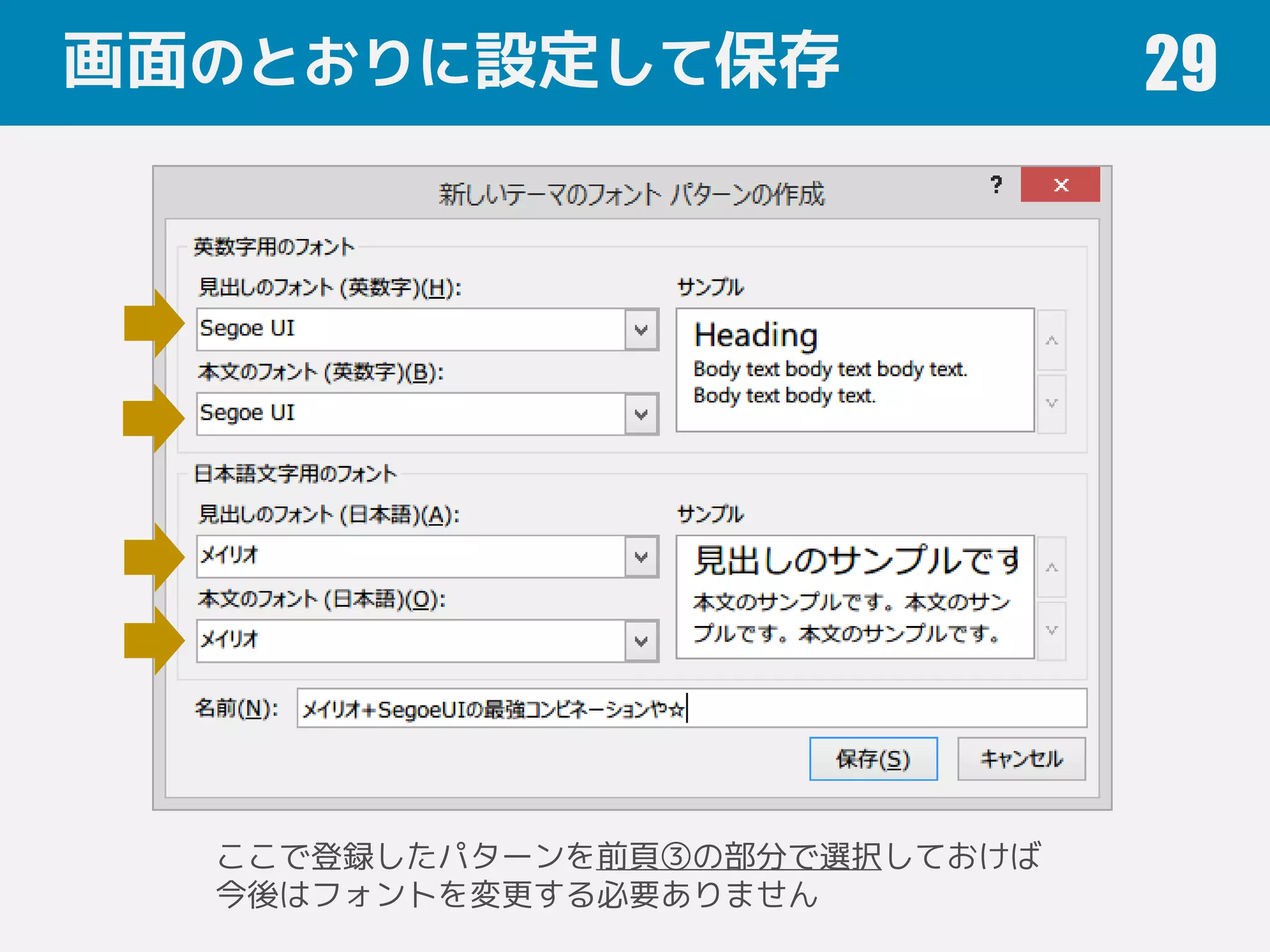Click the English sample scroll up arrow
Screen dimensions: 1270x952
point(1052,340)
